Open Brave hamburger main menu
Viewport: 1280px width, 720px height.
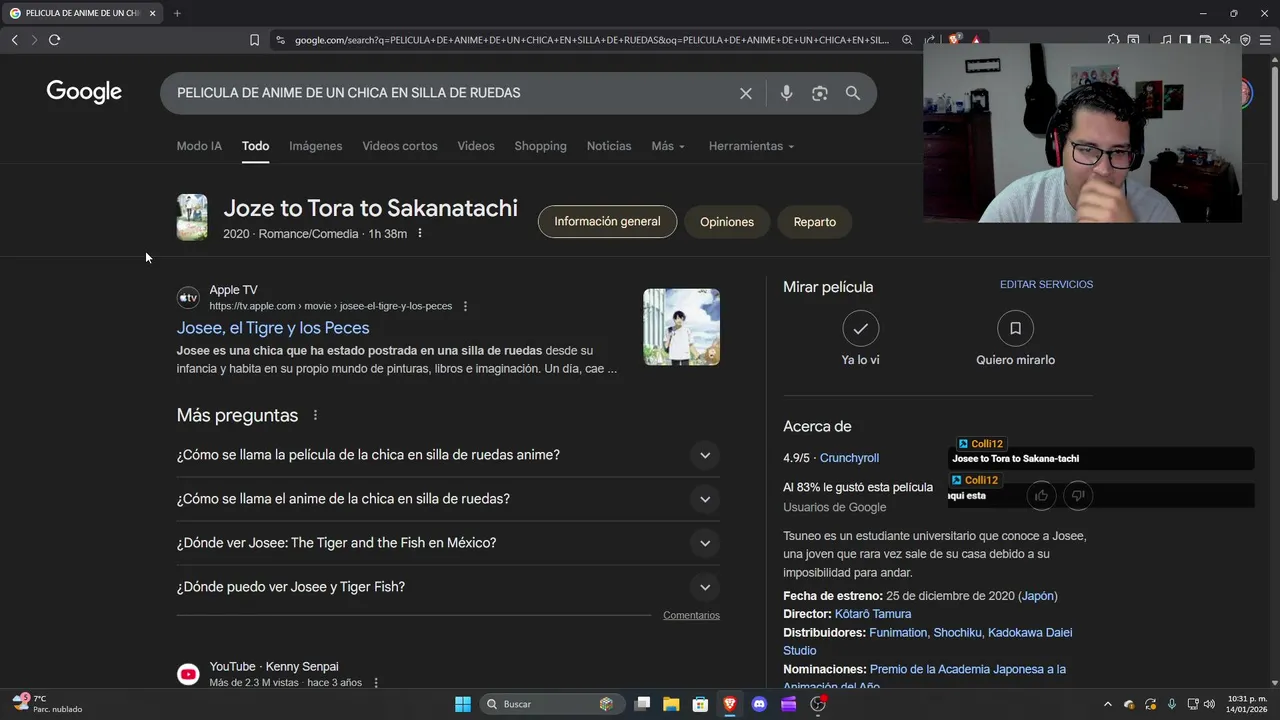(1265, 40)
